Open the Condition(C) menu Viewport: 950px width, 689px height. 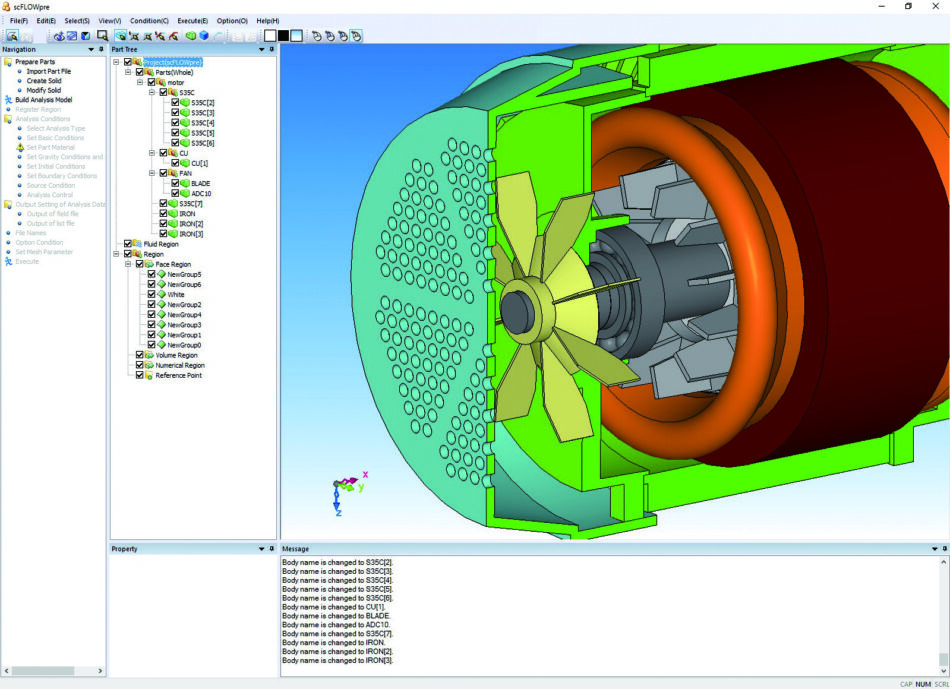pos(149,21)
